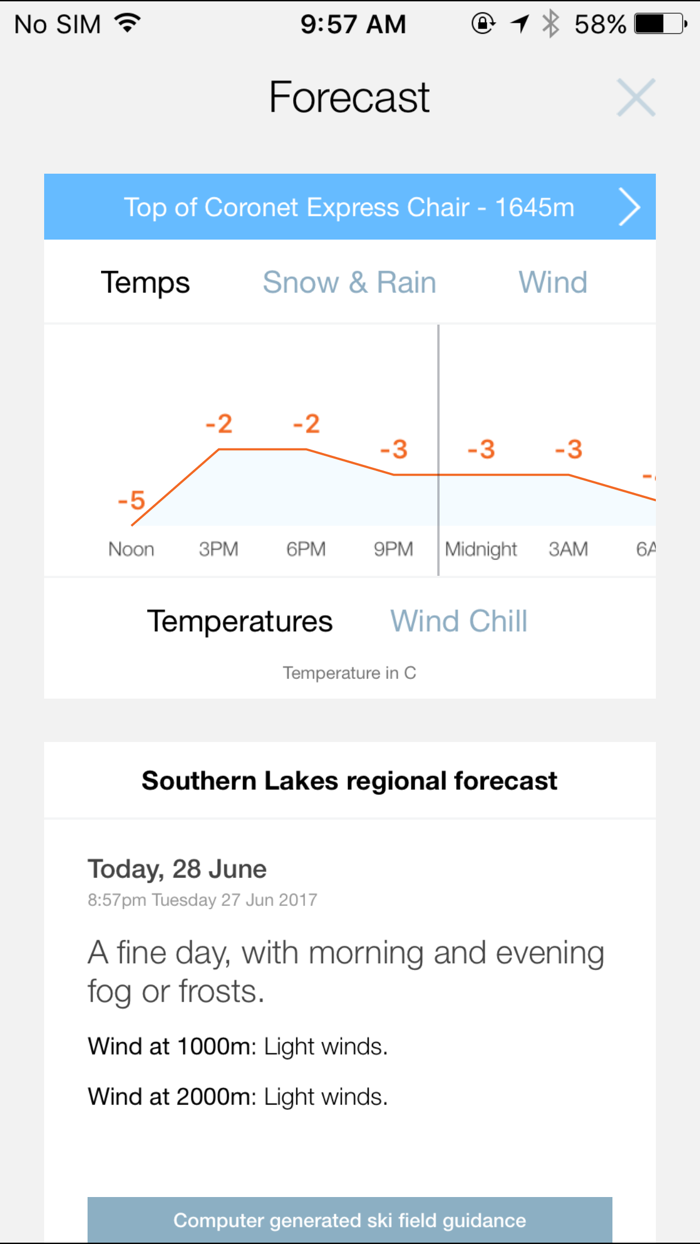Image resolution: width=700 pixels, height=1244 pixels.
Task: Tap the Top of Coronet Express Chair banner
Action: 350,207
